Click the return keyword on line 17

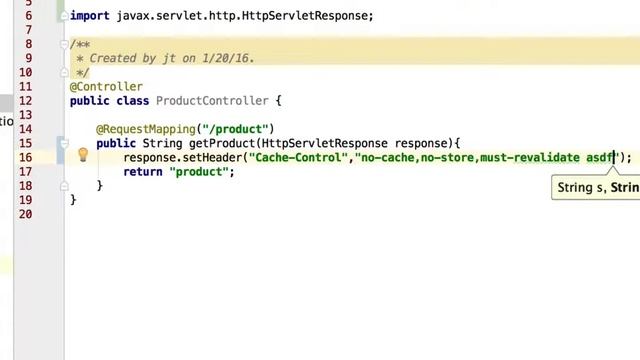click(143, 172)
